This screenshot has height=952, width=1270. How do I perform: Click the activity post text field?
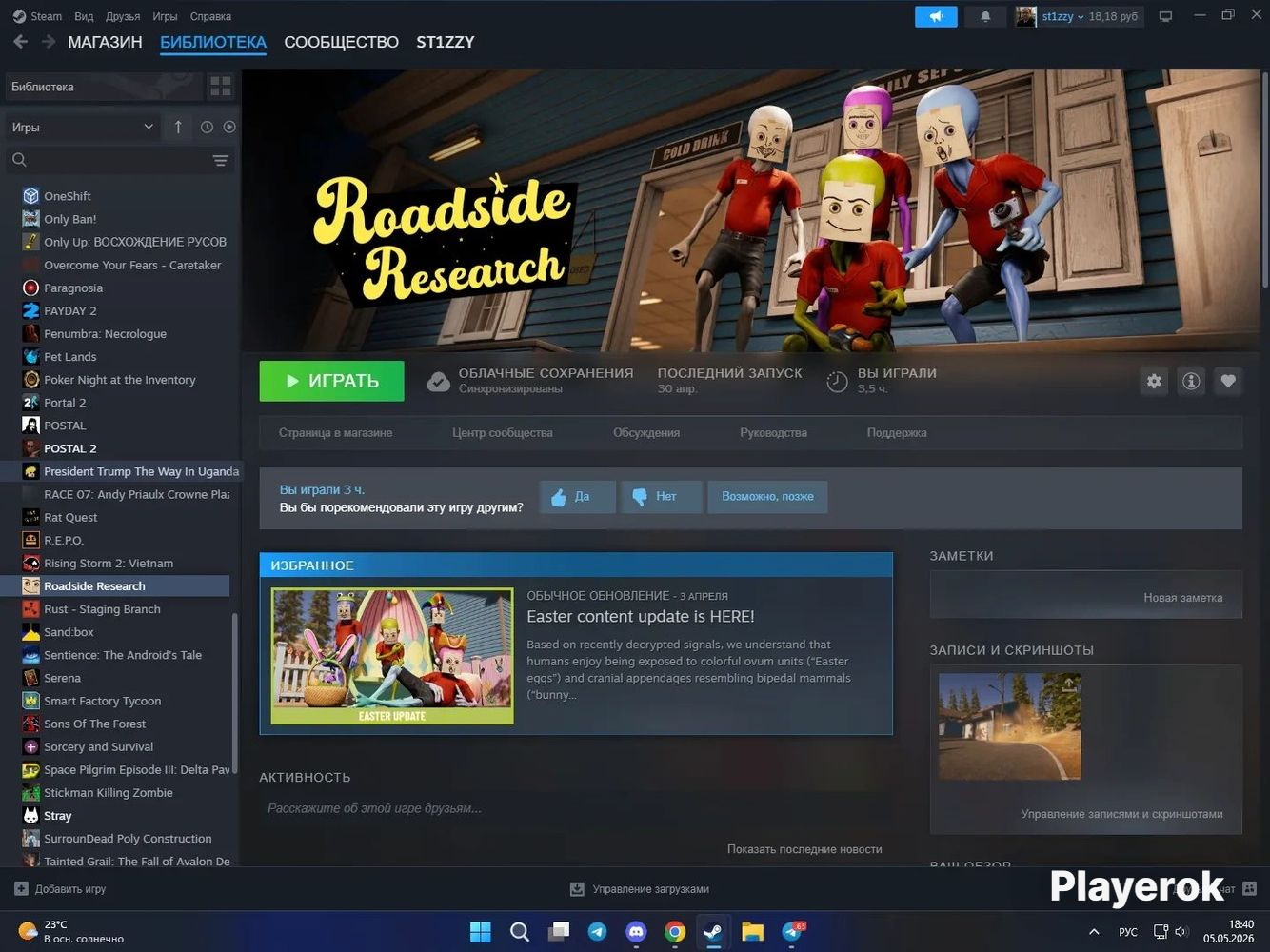coord(576,808)
